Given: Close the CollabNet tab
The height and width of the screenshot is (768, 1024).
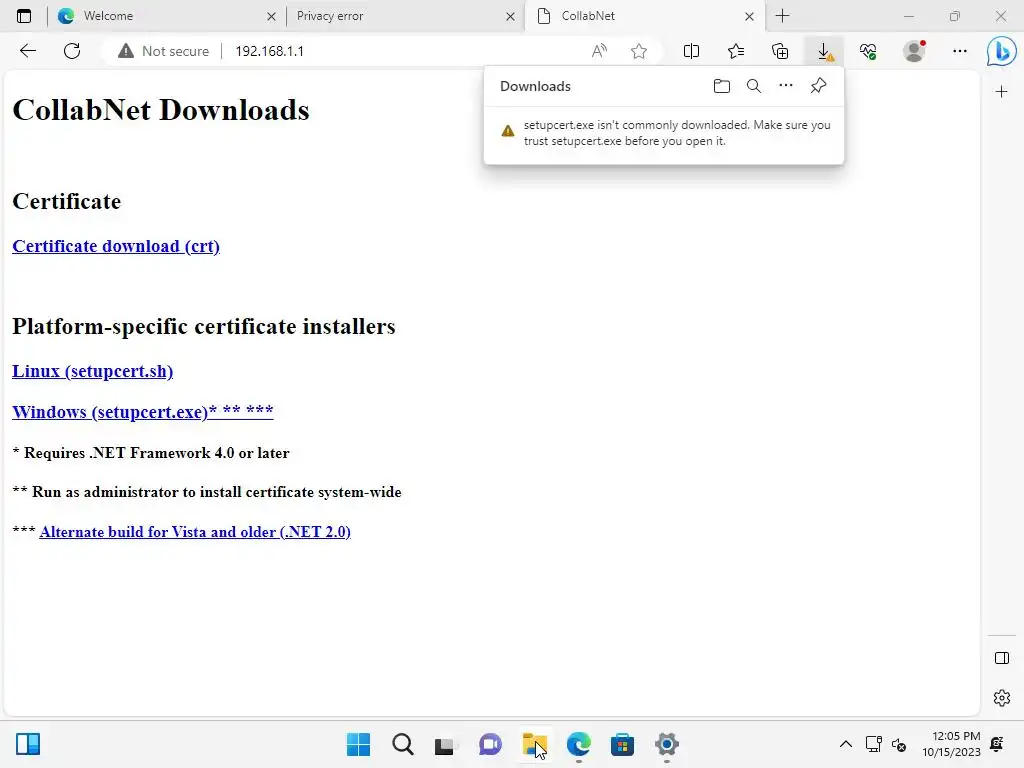Looking at the screenshot, I should coord(749,16).
